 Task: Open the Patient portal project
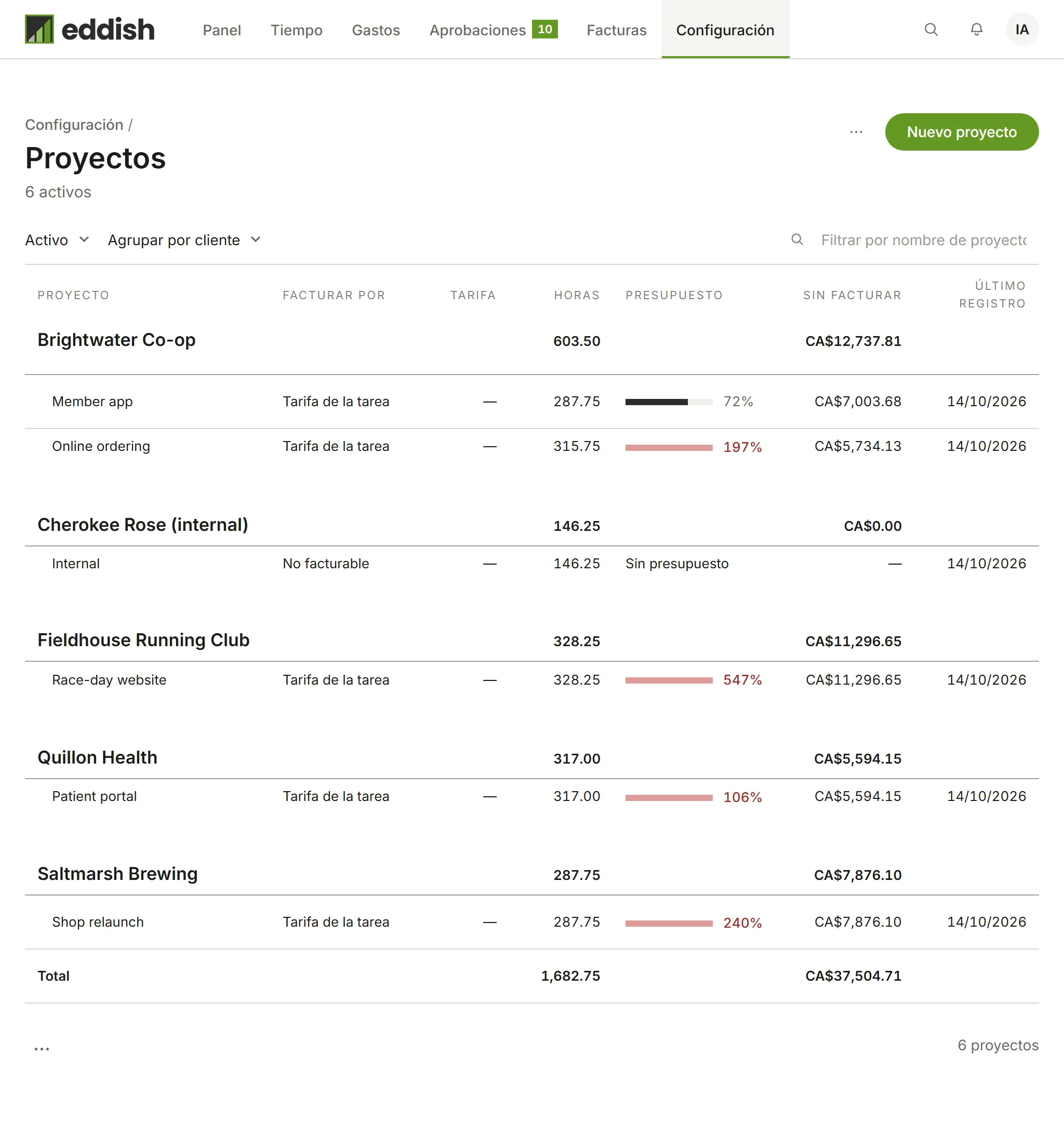click(x=95, y=796)
